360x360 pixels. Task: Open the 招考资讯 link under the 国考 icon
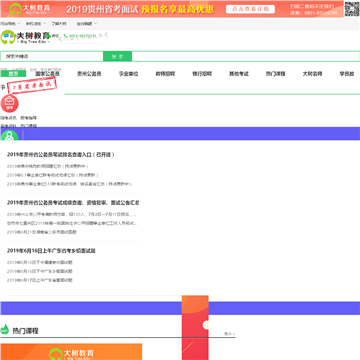(x=8, y=118)
